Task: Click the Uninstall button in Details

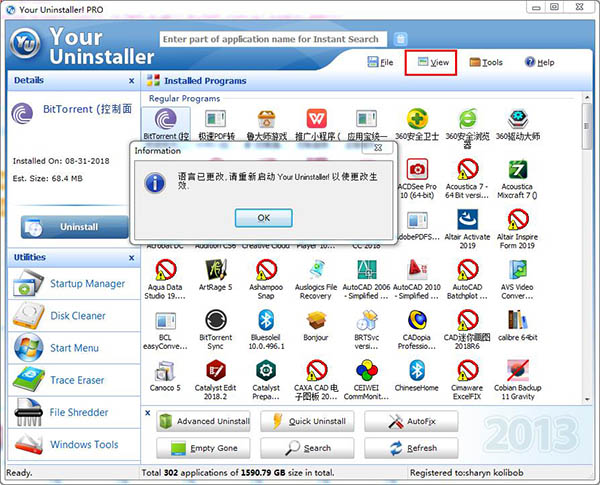Action: [75, 227]
